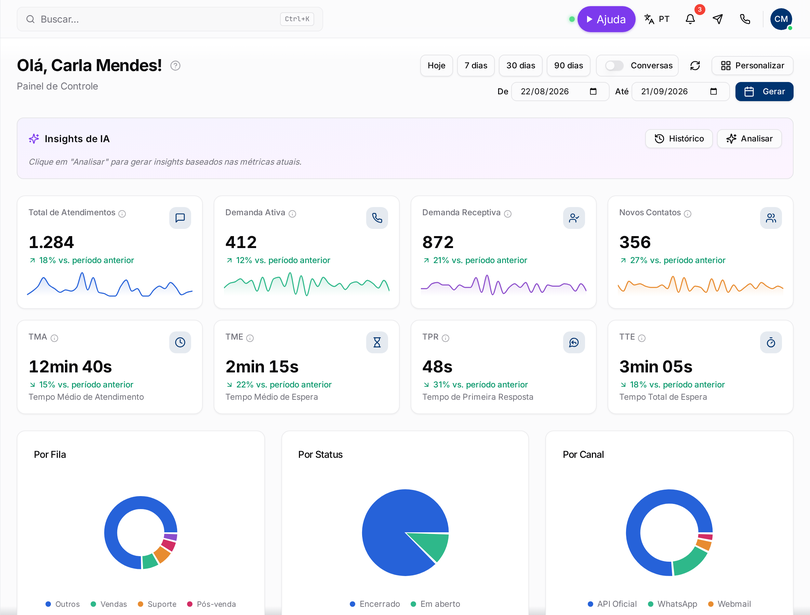
Task: Open the calendar picker for the Até date
Action: coord(713,91)
